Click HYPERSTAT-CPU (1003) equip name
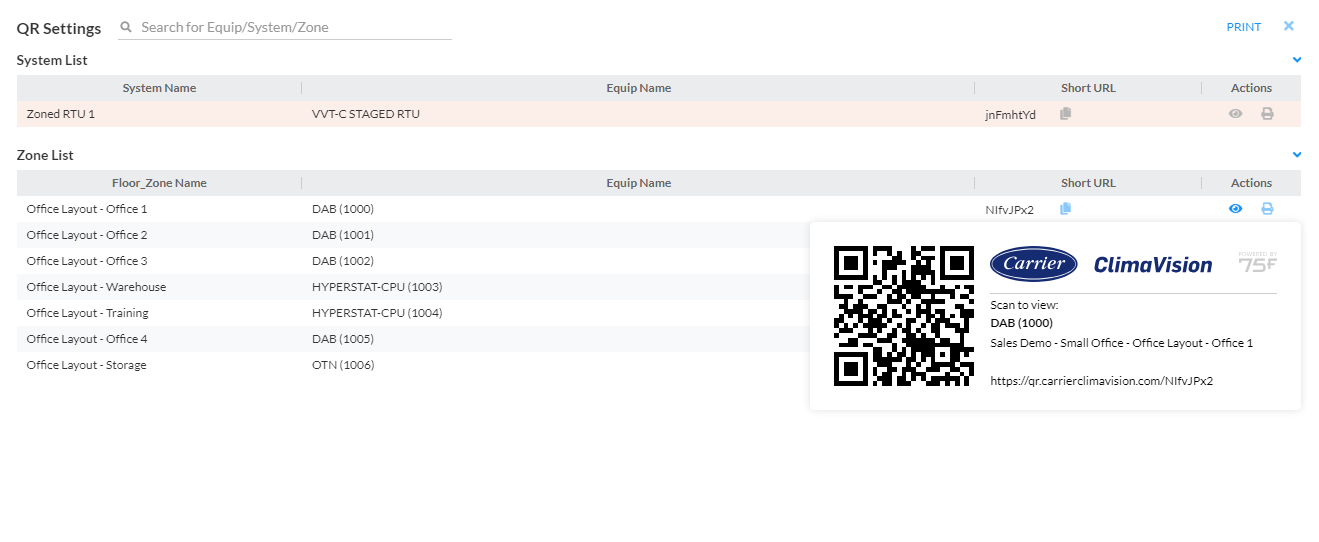 coord(377,287)
